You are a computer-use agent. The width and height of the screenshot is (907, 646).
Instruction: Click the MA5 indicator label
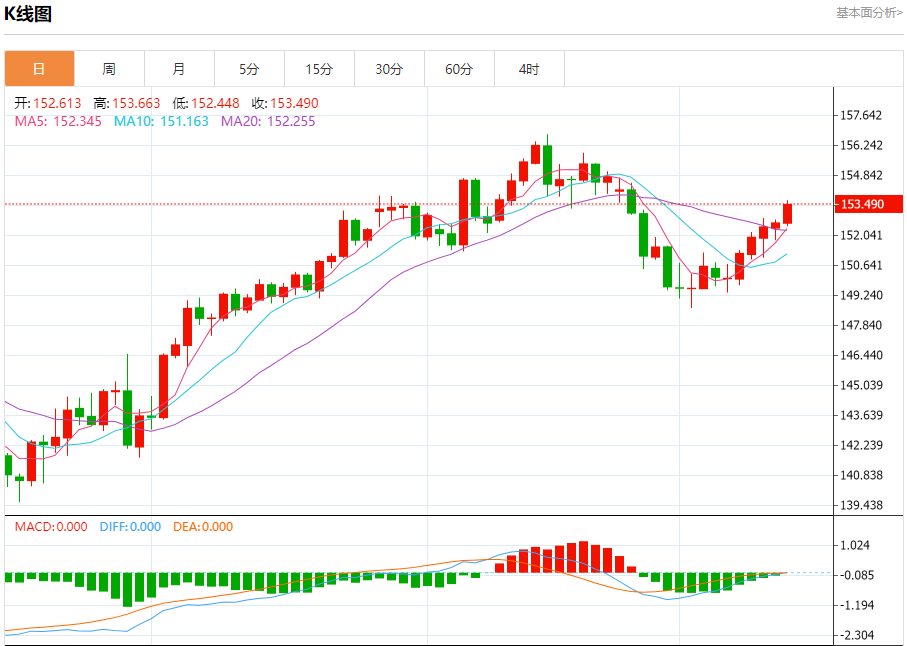point(58,121)
